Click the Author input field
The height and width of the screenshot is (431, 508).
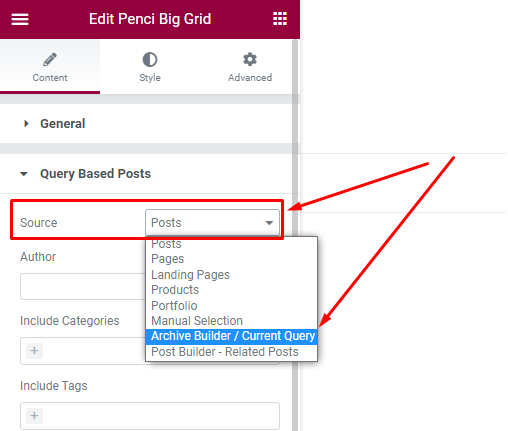(83, 287)
